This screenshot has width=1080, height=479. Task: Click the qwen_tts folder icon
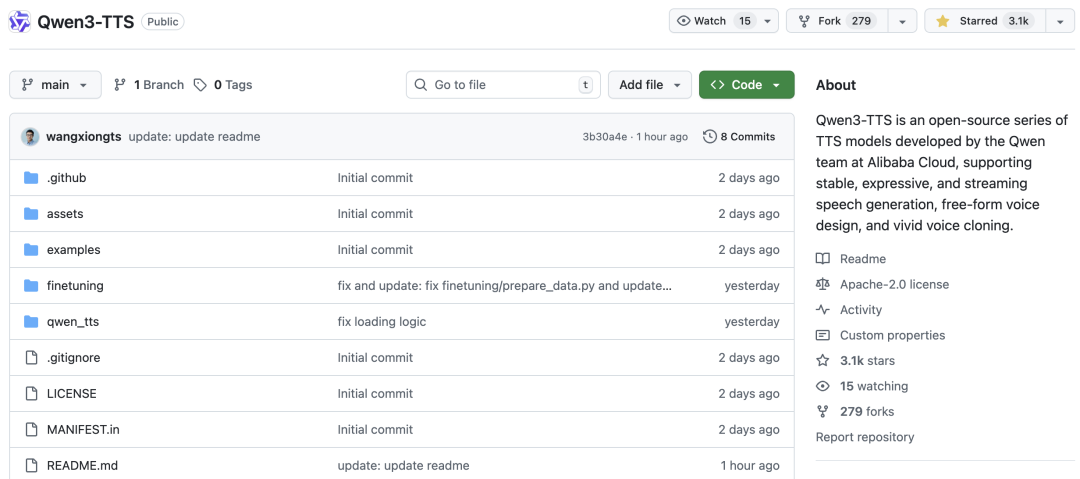pyautogui.click(x=30, y=321)
